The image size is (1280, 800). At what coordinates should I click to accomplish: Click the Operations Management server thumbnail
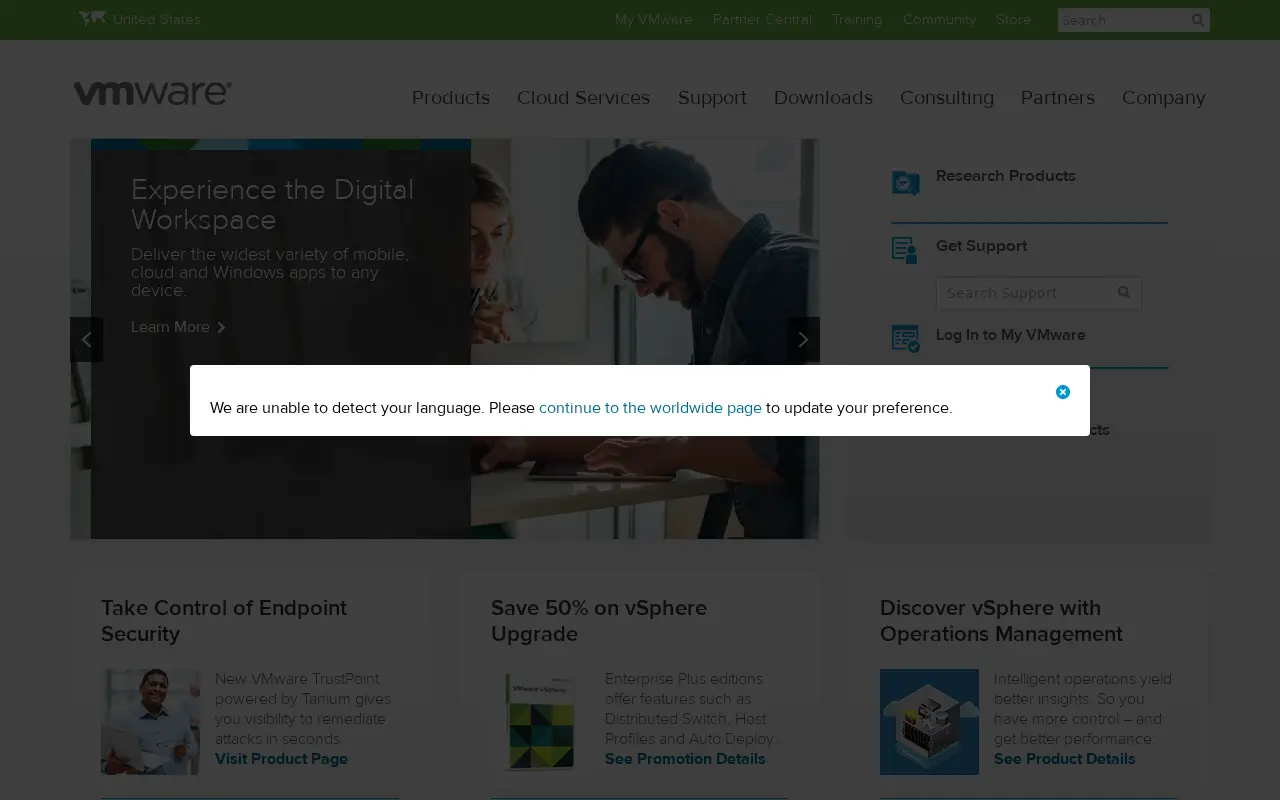pos(929,722)
